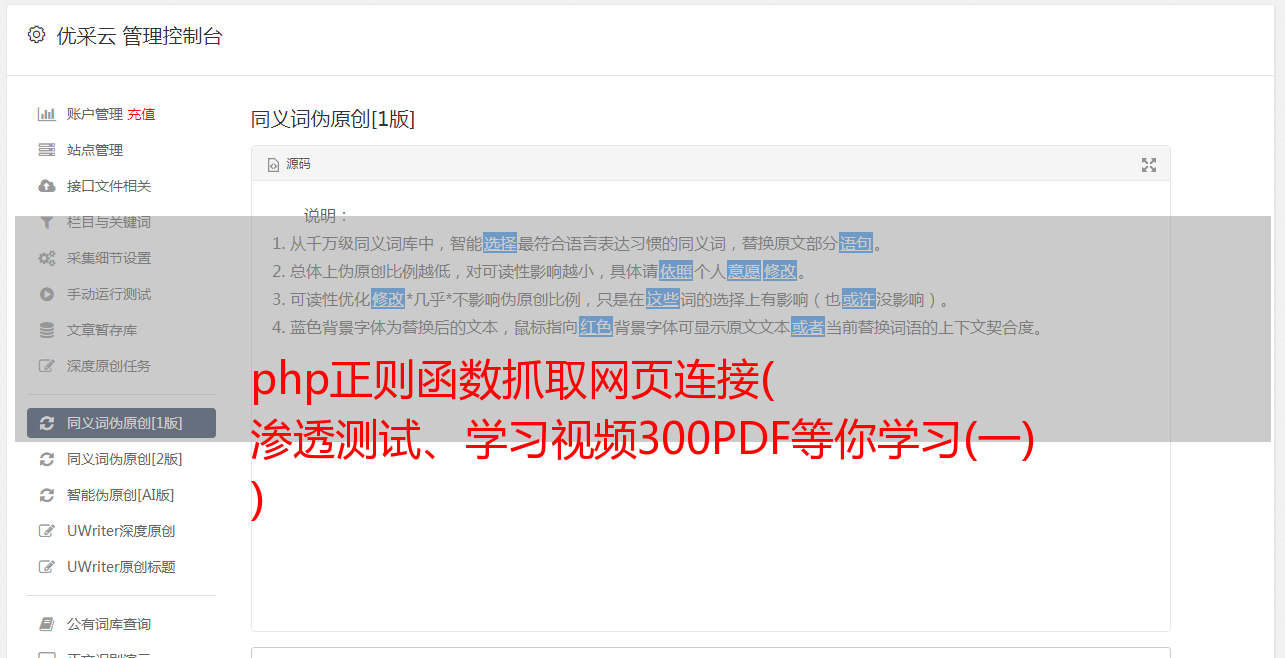Click the play circle icon for 手动运行测试

click(46, 294)
